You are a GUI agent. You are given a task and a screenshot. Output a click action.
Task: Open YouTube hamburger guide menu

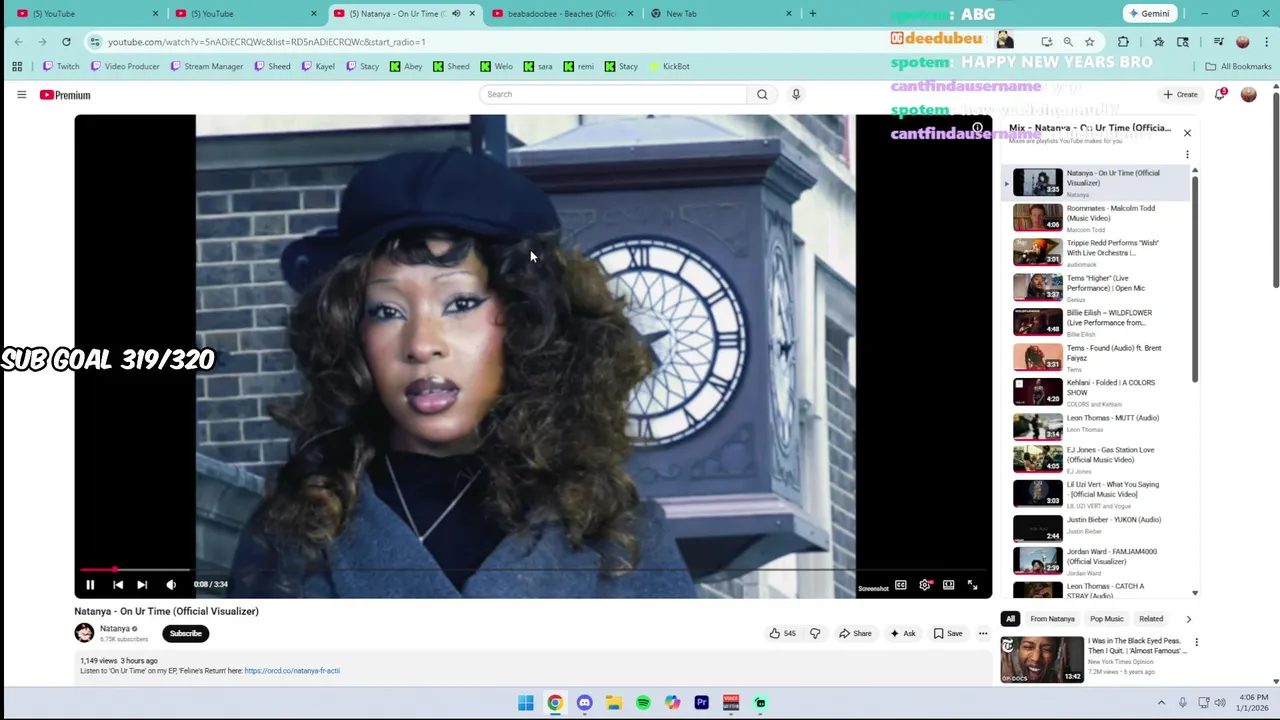click(21, 95)
